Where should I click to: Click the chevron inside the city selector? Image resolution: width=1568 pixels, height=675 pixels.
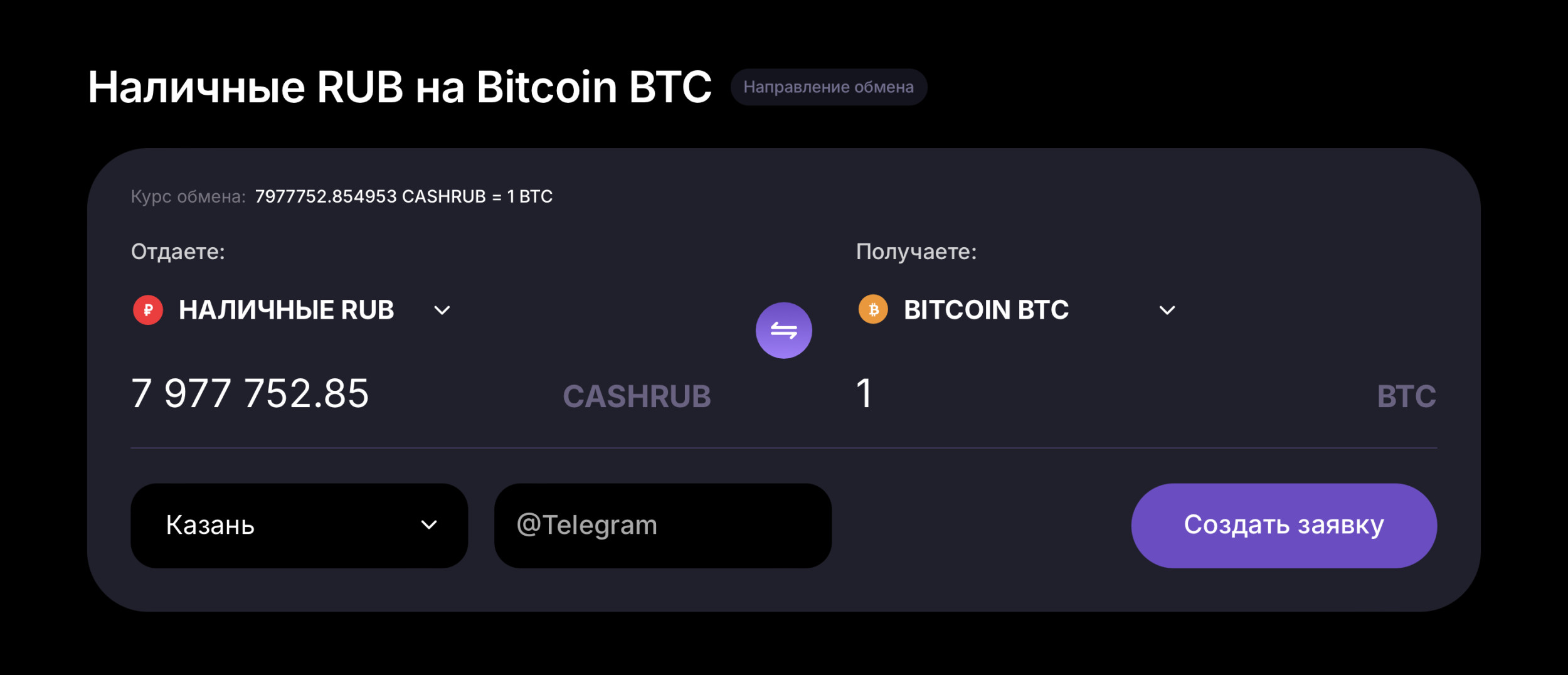pos(429,525)
